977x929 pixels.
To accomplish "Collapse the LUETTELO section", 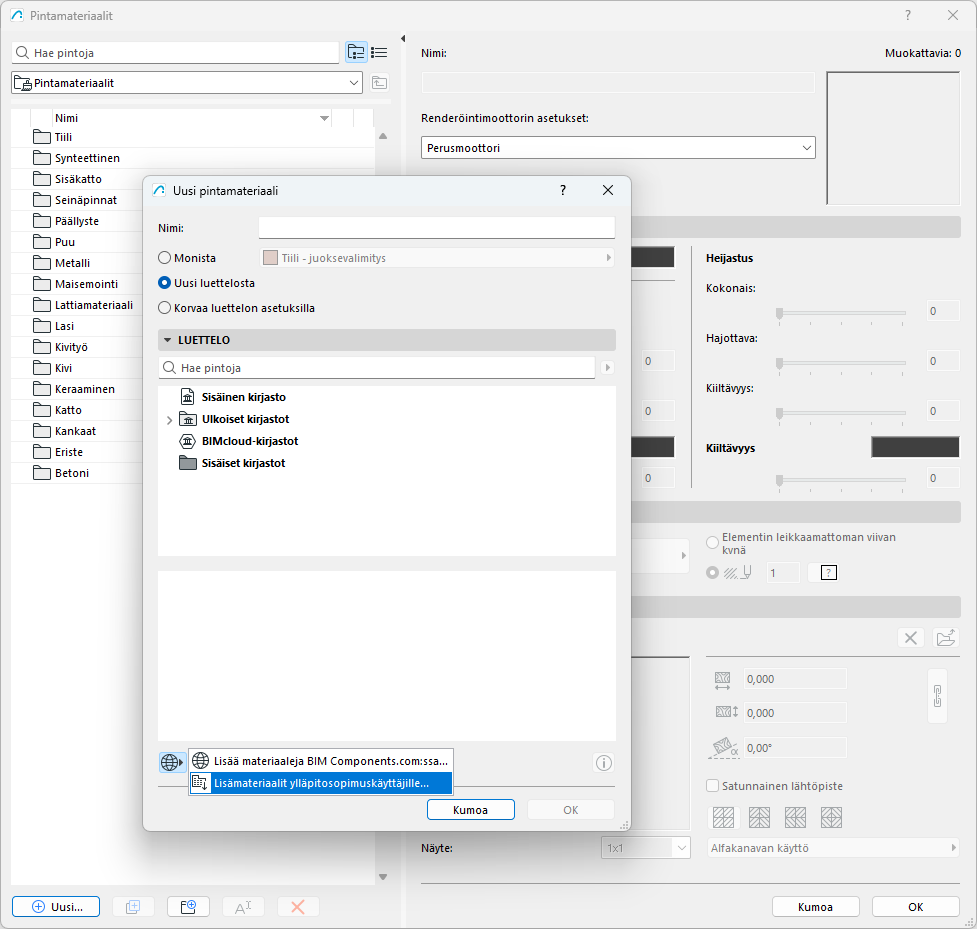I will [168, 340].
